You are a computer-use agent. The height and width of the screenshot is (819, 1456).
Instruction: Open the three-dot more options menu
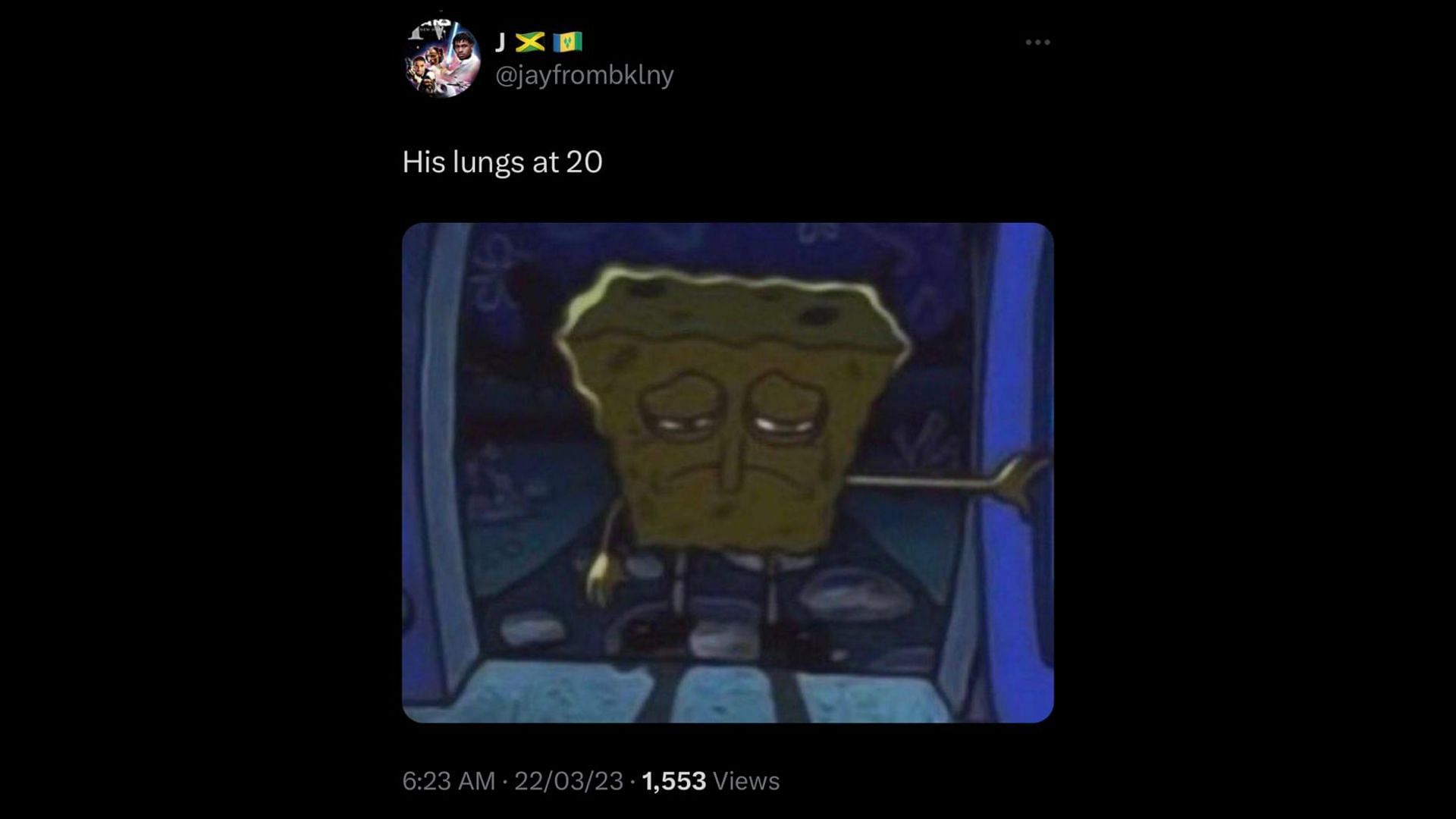click(x=1037, y=42)
